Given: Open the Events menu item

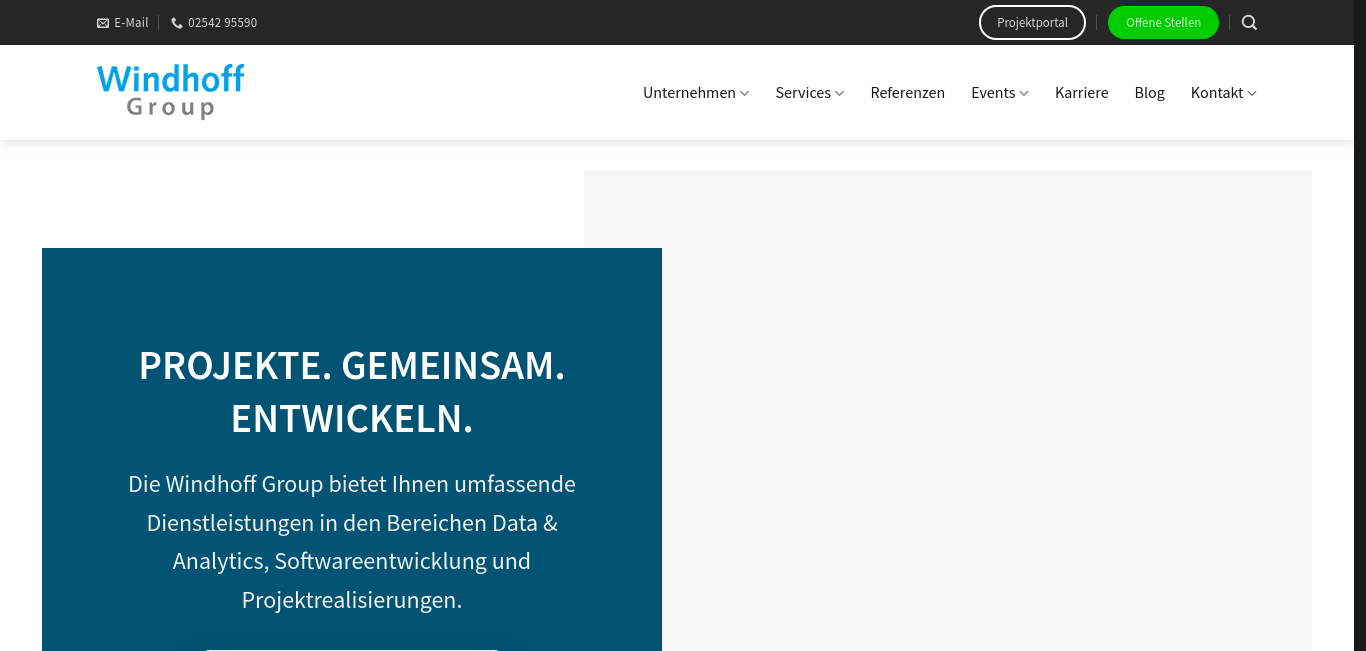Looking at the screenshot, I should point(993,93).
